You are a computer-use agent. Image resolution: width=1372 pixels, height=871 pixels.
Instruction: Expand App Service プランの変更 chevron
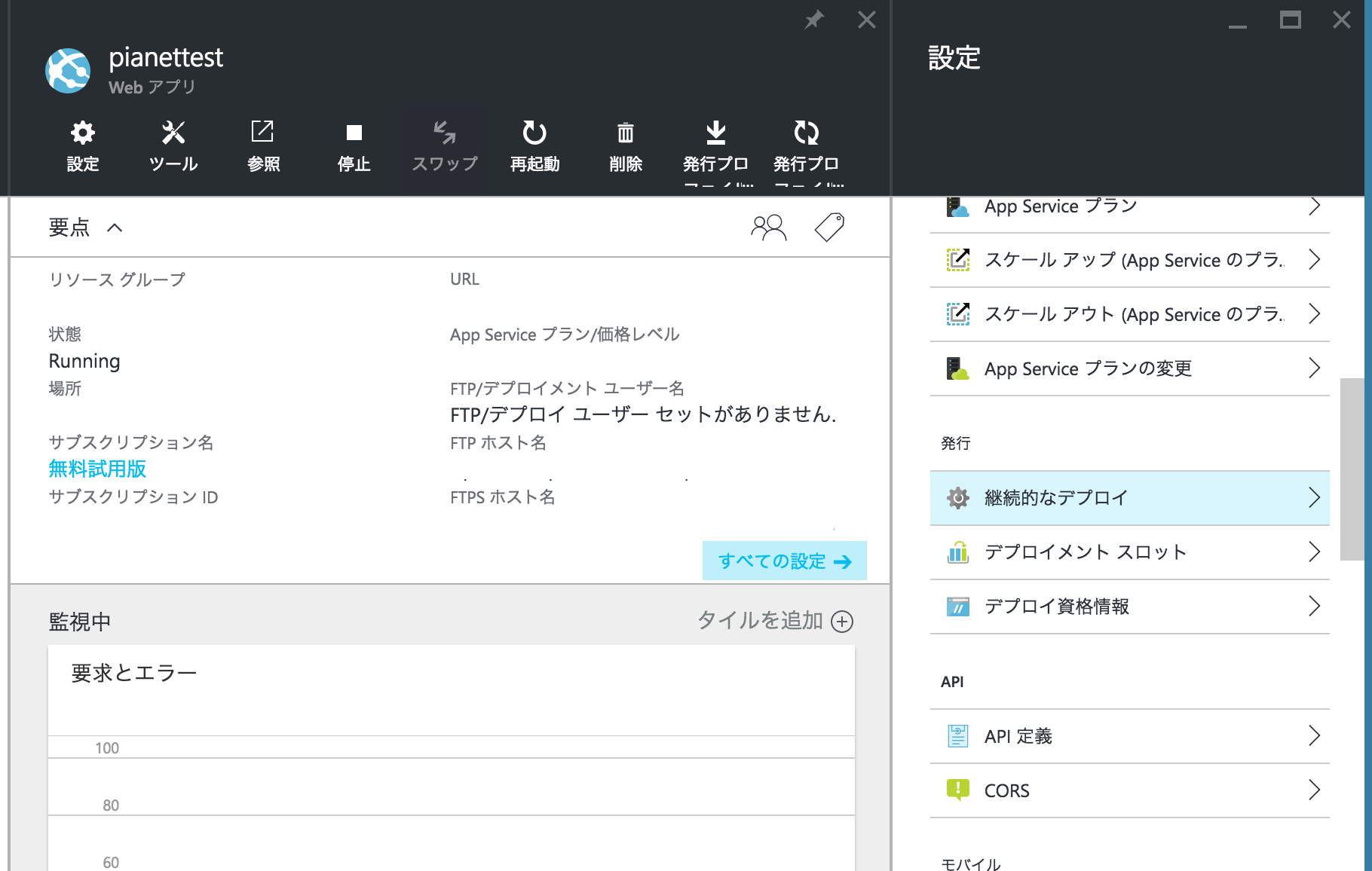tap(1315, 368)
